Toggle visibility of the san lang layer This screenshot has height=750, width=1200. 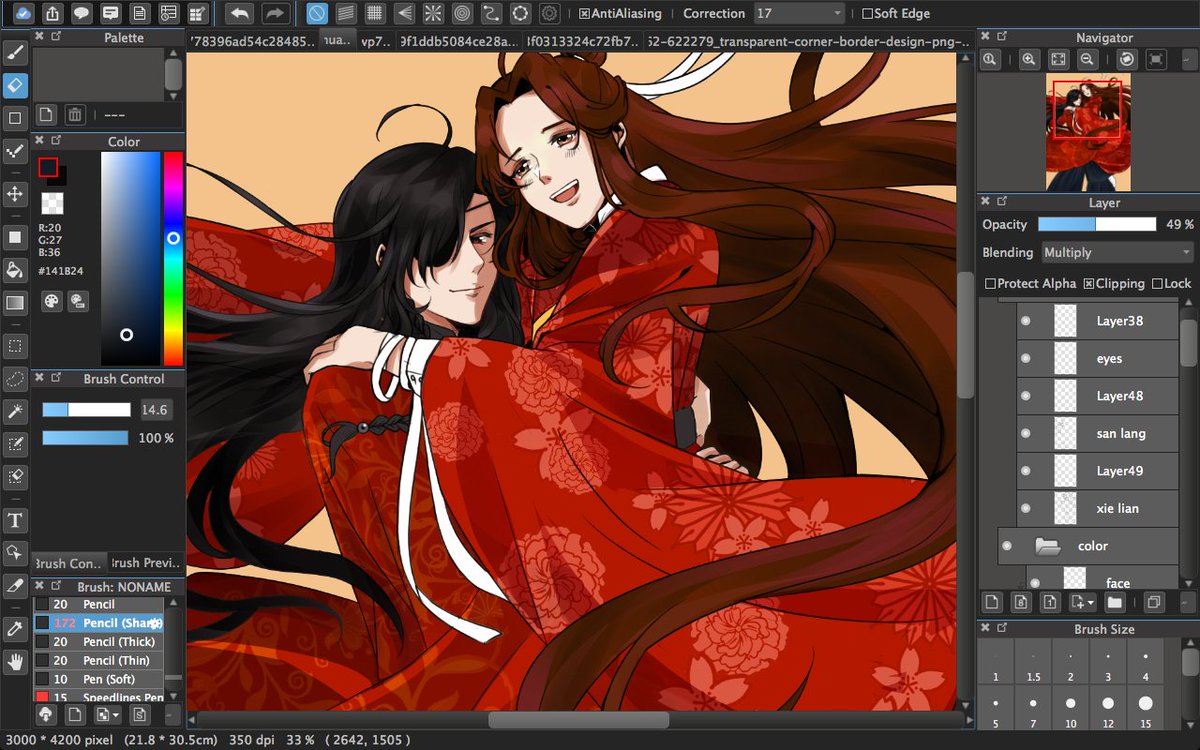click(x=1025, y=434)
